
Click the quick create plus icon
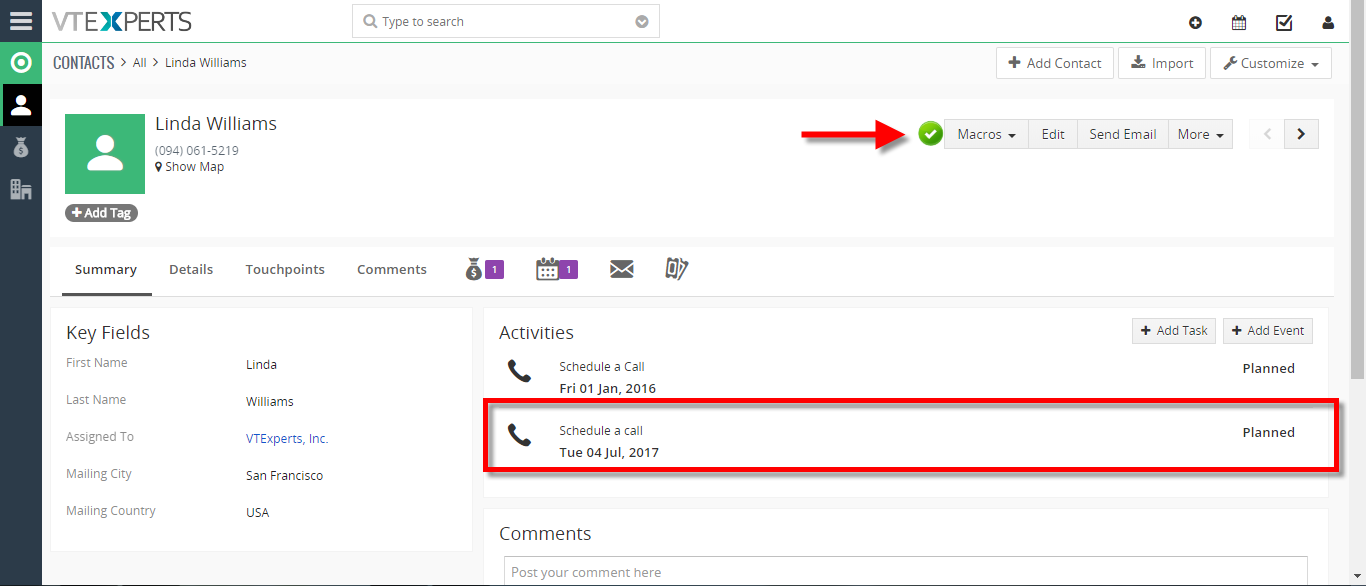[1195, 22]
